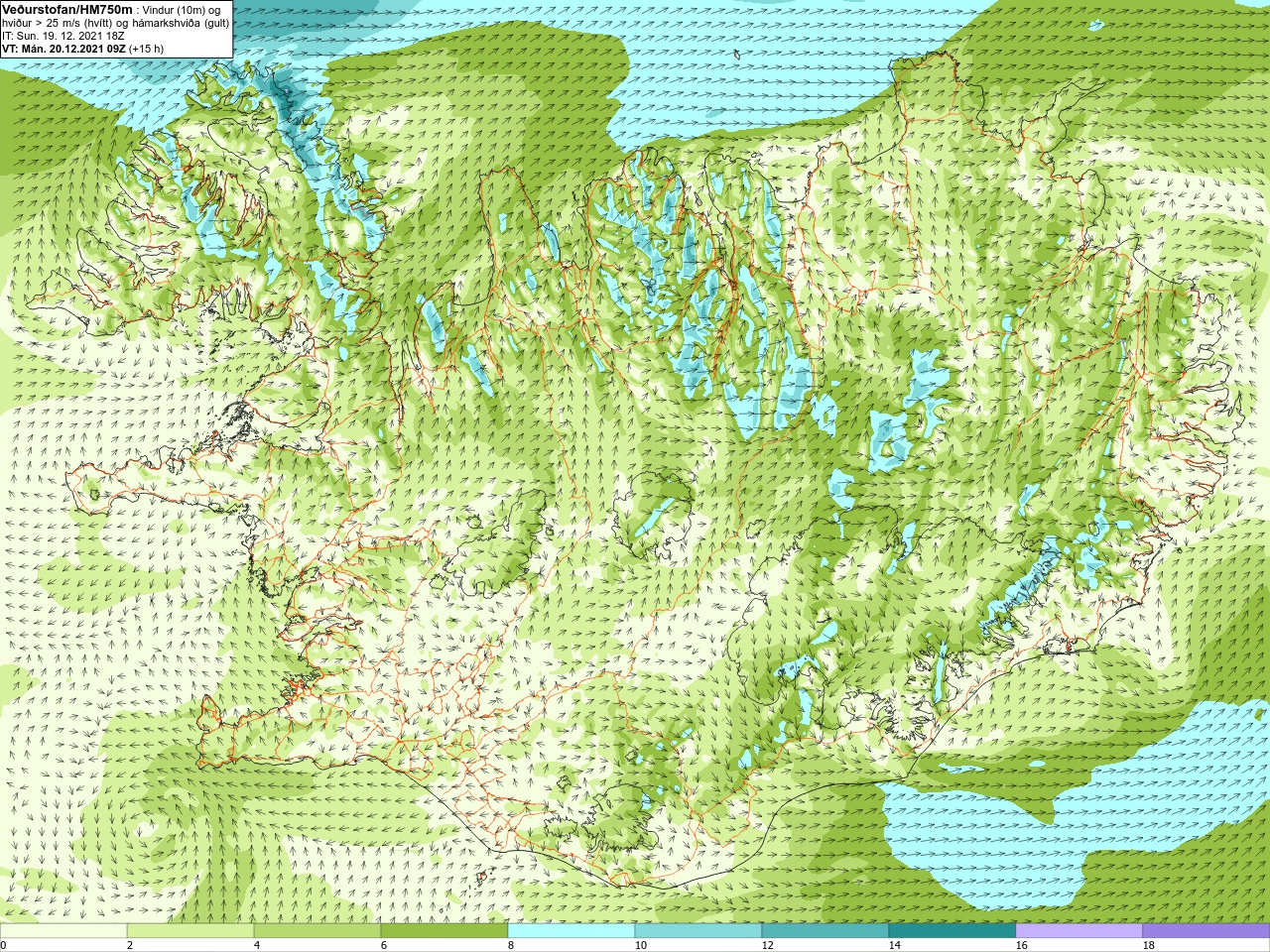Click the '14' tick label on the legend scale
Image resolution: width=1270 pixels, height=952 pixels.
click(894, 946)
